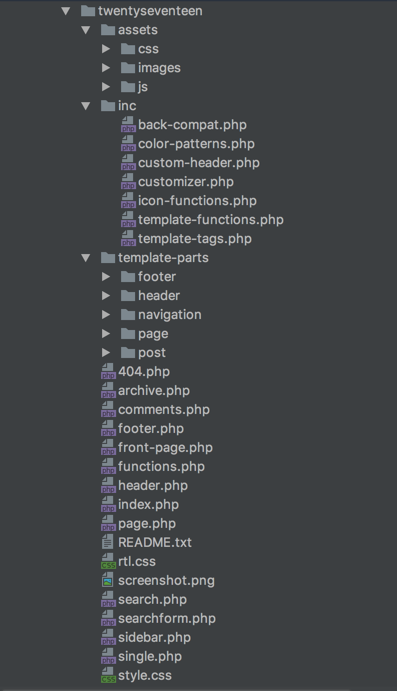Expand the js folder arrow
Screen dimensions: 397x691
tap(106, 87)
